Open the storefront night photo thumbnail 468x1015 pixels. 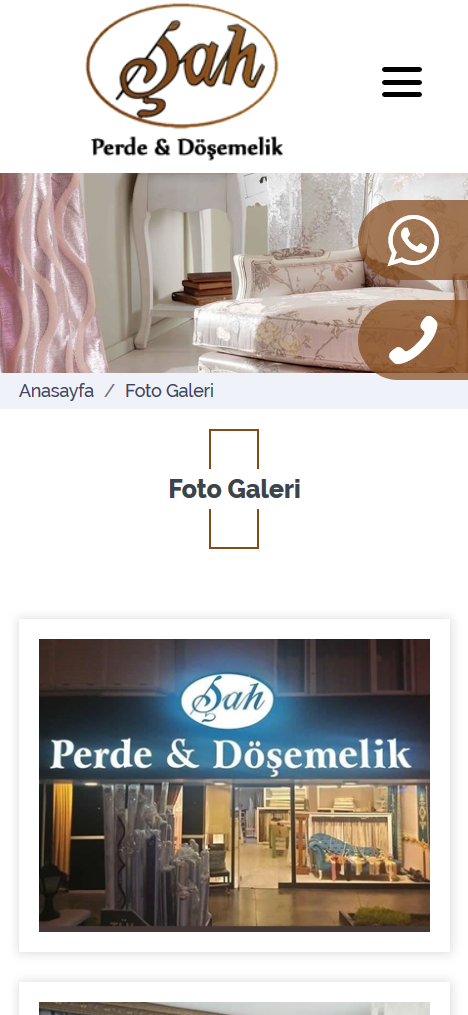(234, 785)
